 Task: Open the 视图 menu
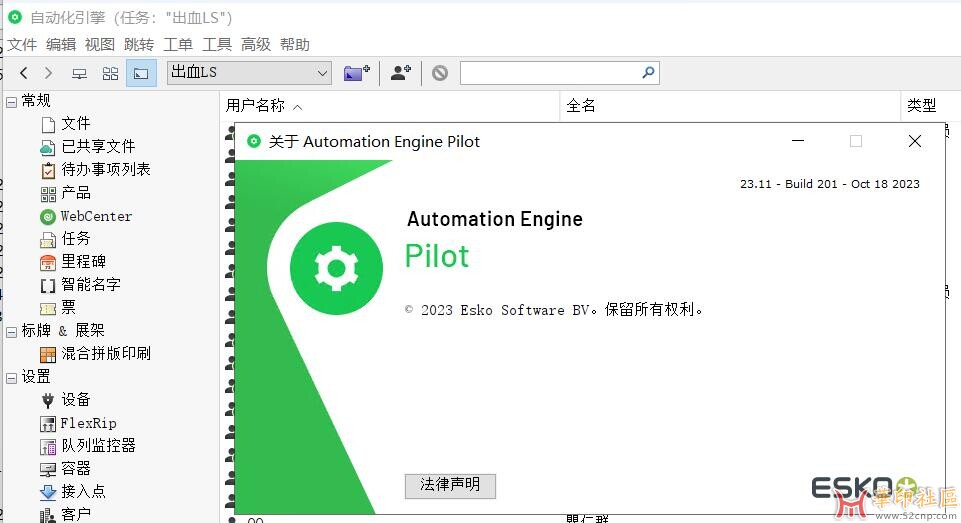[x=100, y=45]
